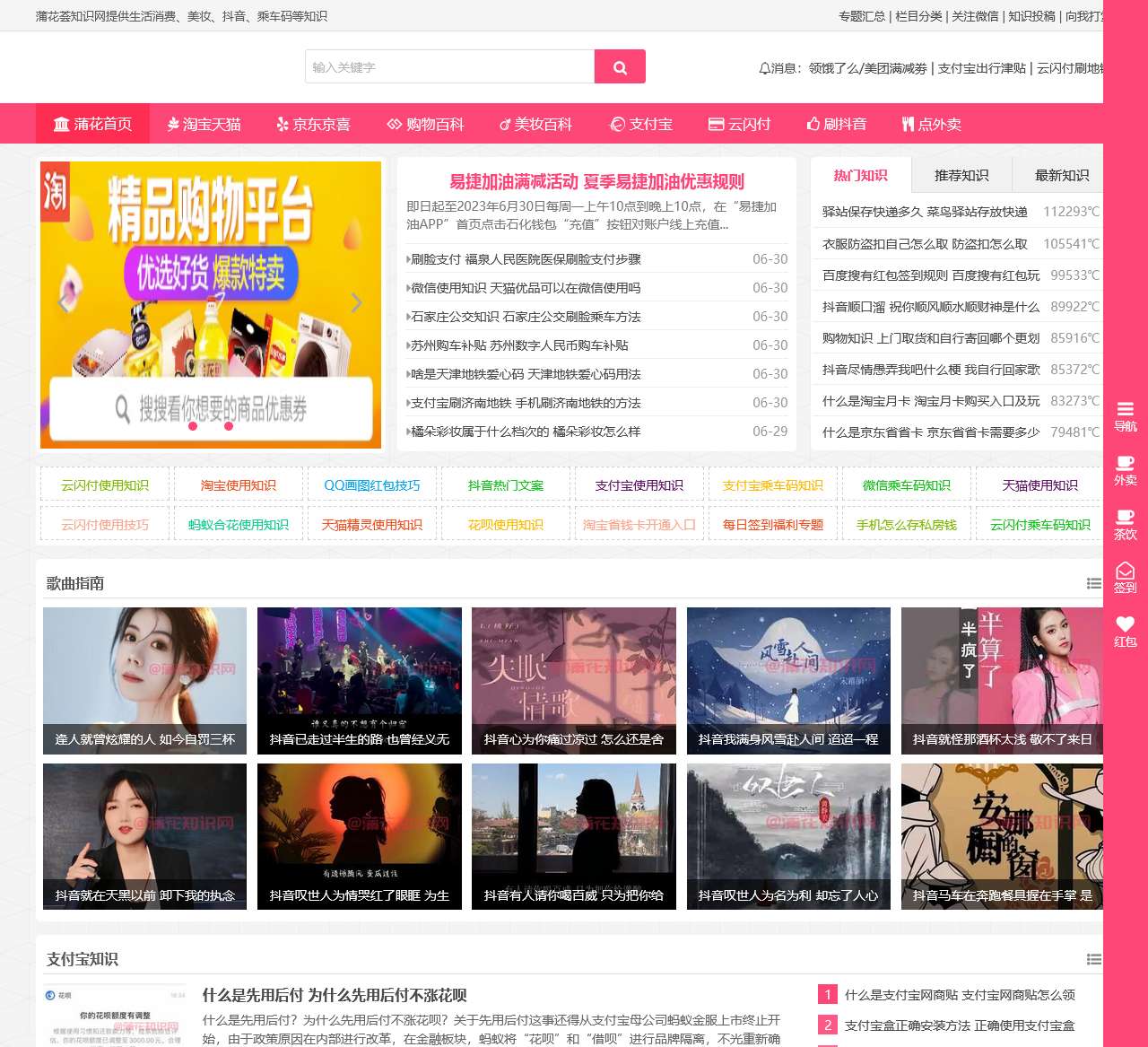Click the magnifier search button
Viewport: 1148px width, 1047px height.
pyautogui.click(x=620, y=66)
